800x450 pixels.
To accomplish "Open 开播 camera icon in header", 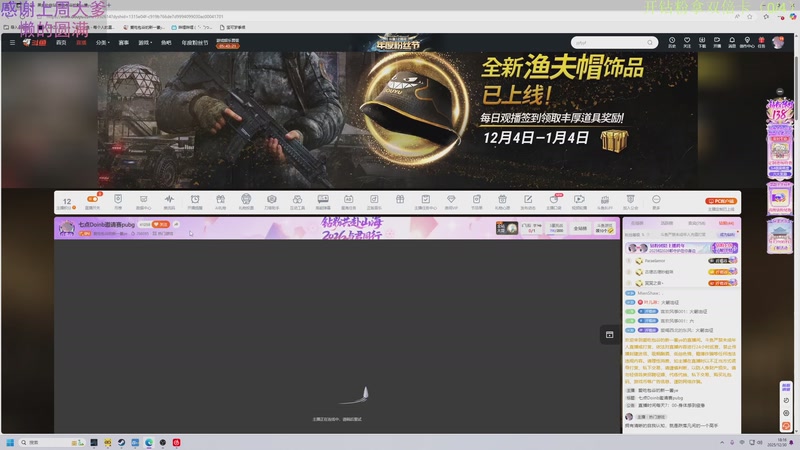I will click(x=717, y=42).
